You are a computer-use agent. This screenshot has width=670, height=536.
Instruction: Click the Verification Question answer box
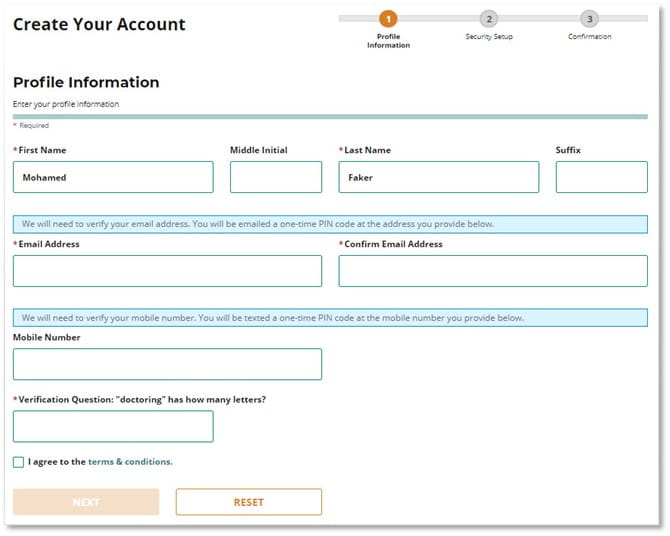[x=113, y=426]
